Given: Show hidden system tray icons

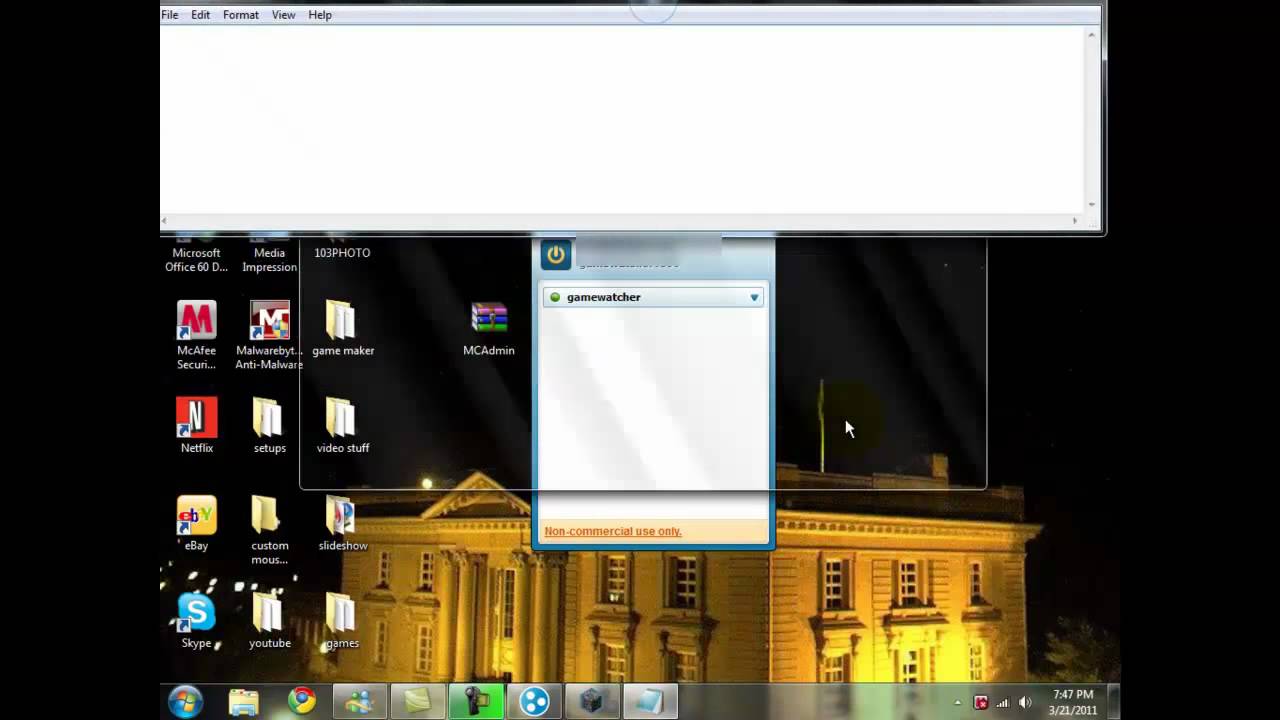Looking at the screenshot, I should [x=958, y=703].
